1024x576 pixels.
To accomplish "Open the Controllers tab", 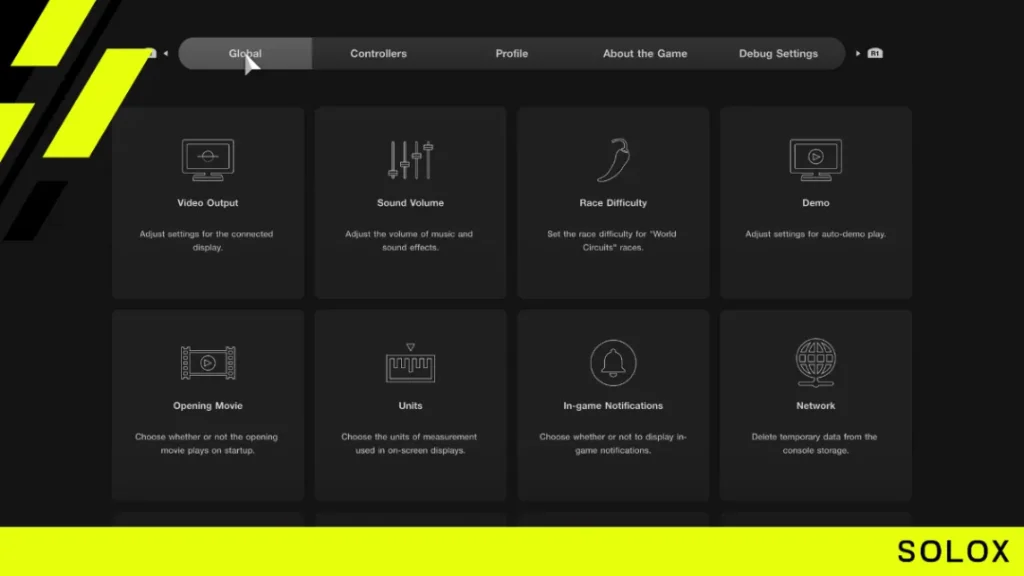I will [x=378, y=54].
